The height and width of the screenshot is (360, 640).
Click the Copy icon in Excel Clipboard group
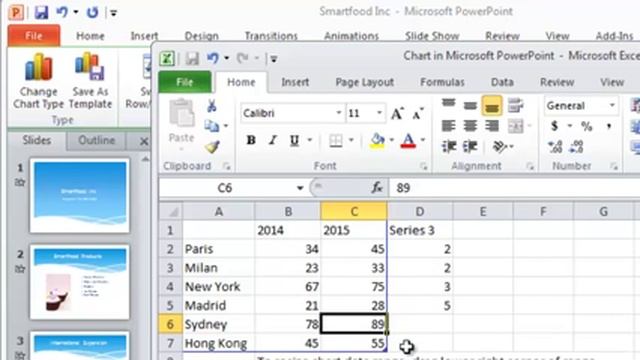coord(211,126)
